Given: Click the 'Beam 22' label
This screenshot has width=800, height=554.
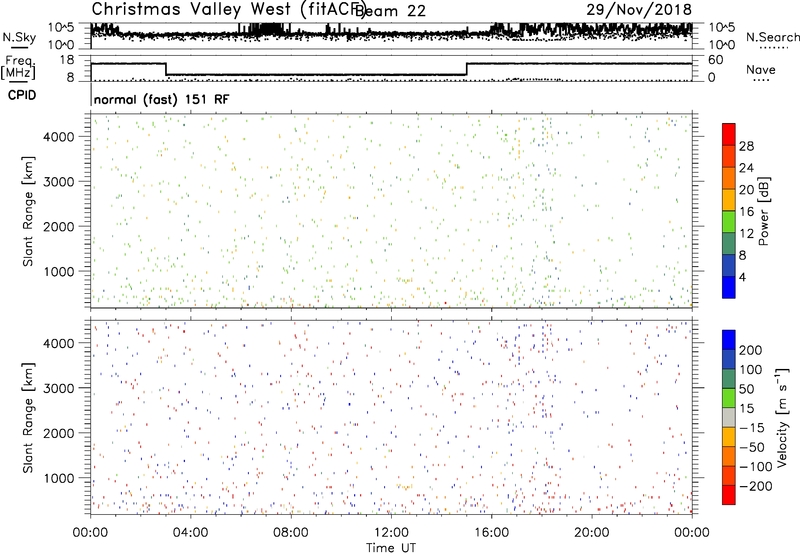Looking at the screenshot, I should pos(390,11).
